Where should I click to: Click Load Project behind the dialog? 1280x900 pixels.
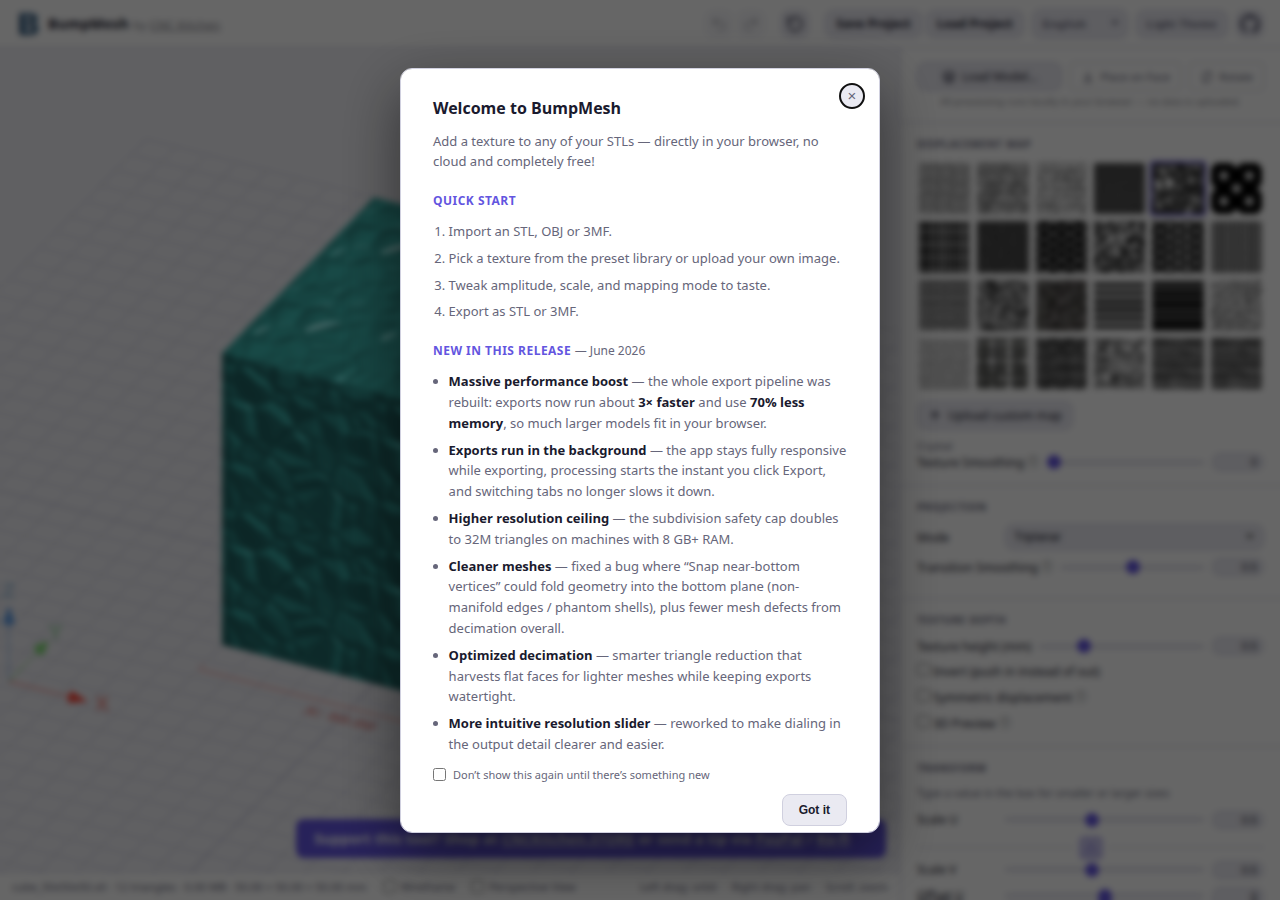[975, 24]
